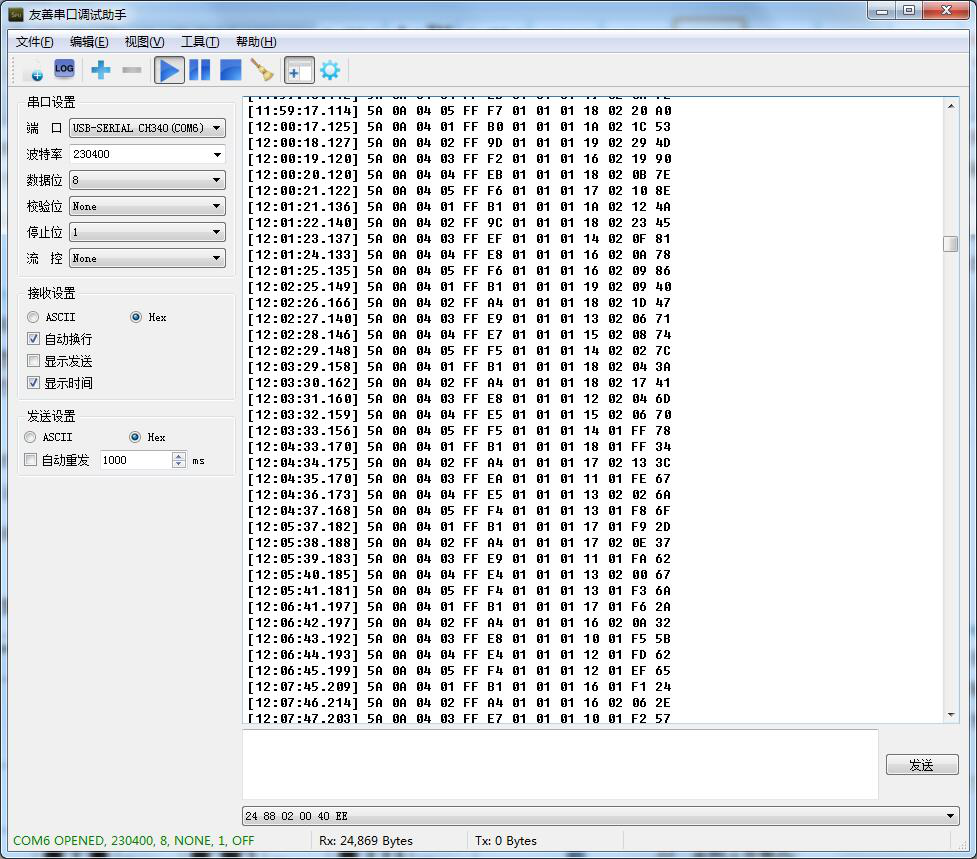The height and width of the screenshot is (859, 977).
Task: Click the blue plus add icon
Action: [x=101, y=70]
